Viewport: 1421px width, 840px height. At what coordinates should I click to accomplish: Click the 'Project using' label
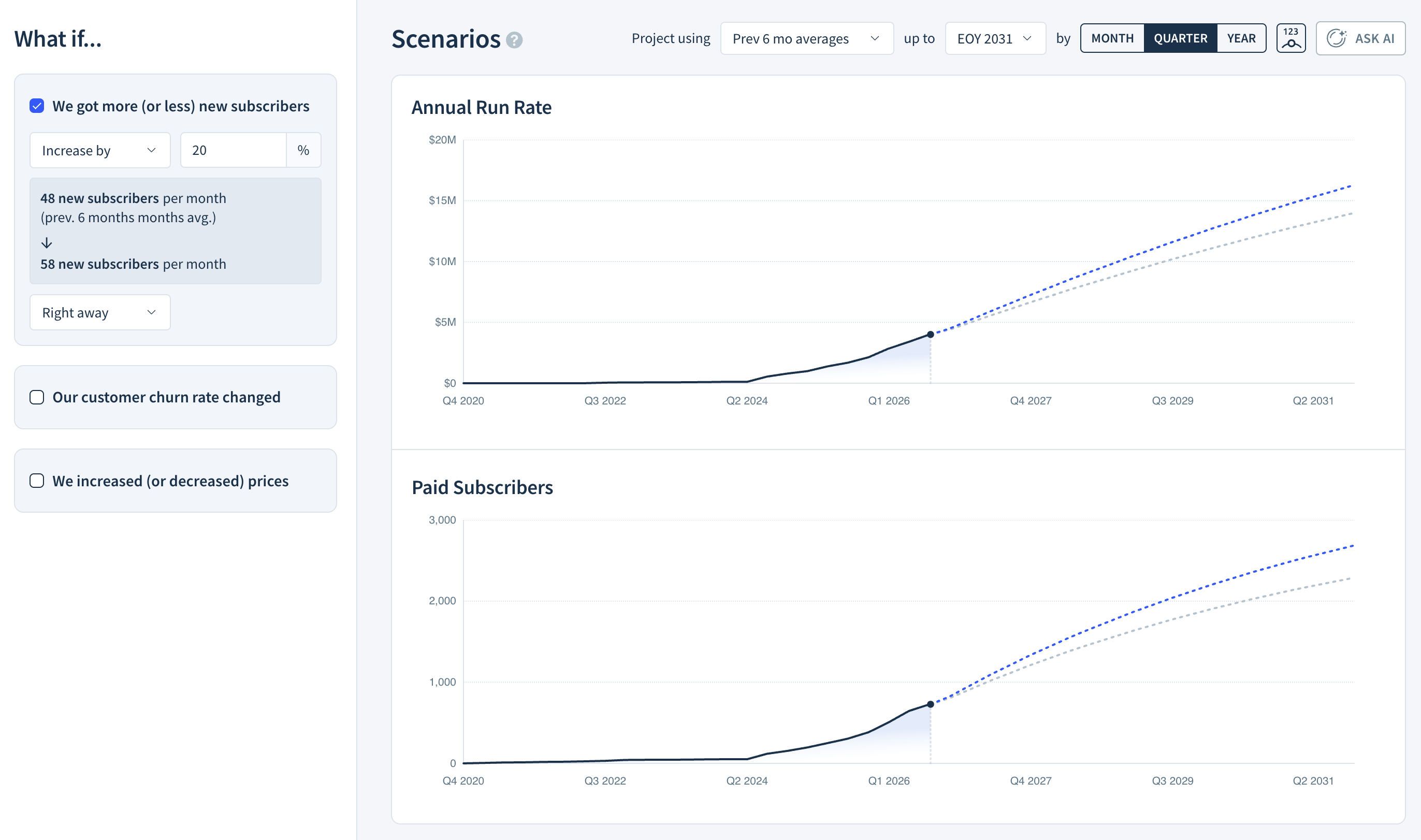coord(671,38)
